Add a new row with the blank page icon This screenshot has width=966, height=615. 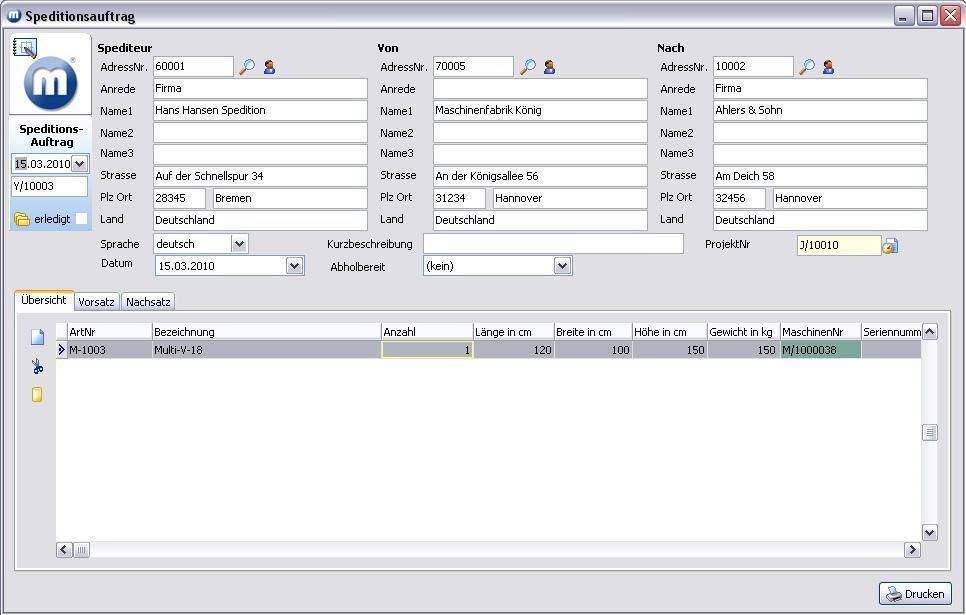tap(37, 338)
